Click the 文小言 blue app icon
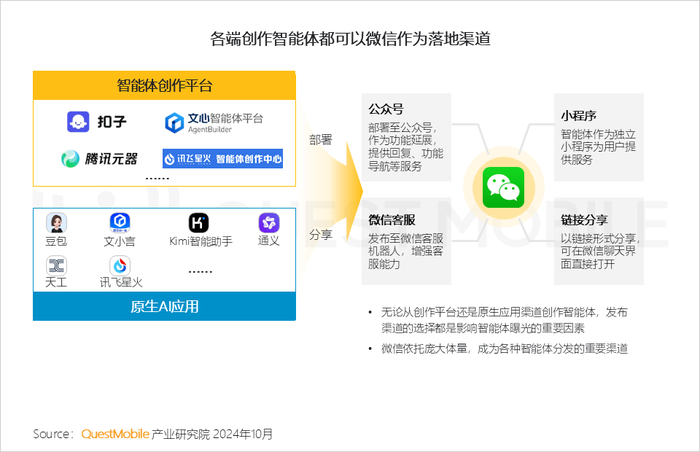The width and height of the screenshot is (700, 452). 120,222
